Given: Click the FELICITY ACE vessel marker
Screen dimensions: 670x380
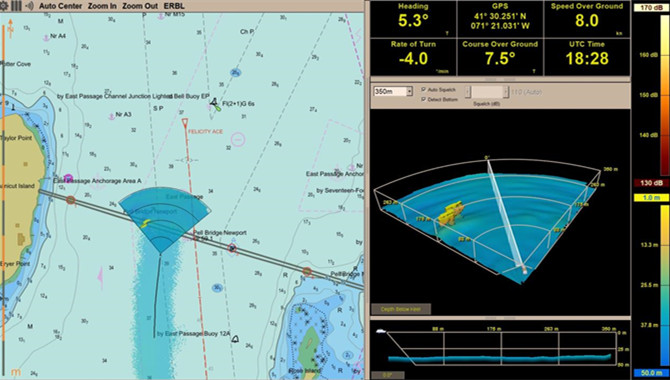Looking at the screenshot, I should point(185,124).
